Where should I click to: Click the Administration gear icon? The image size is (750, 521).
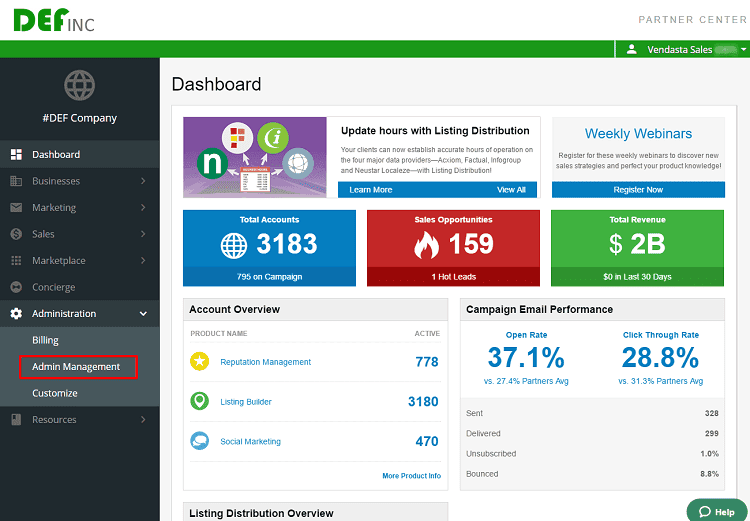click(16, 313)
